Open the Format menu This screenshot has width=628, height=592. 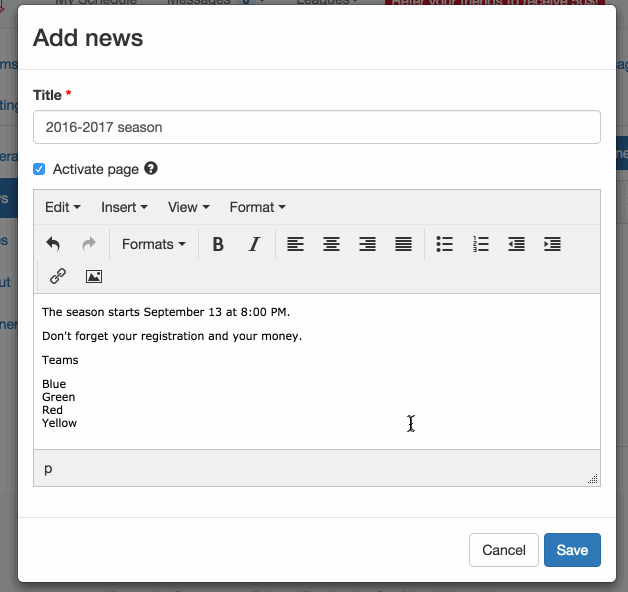258,207
